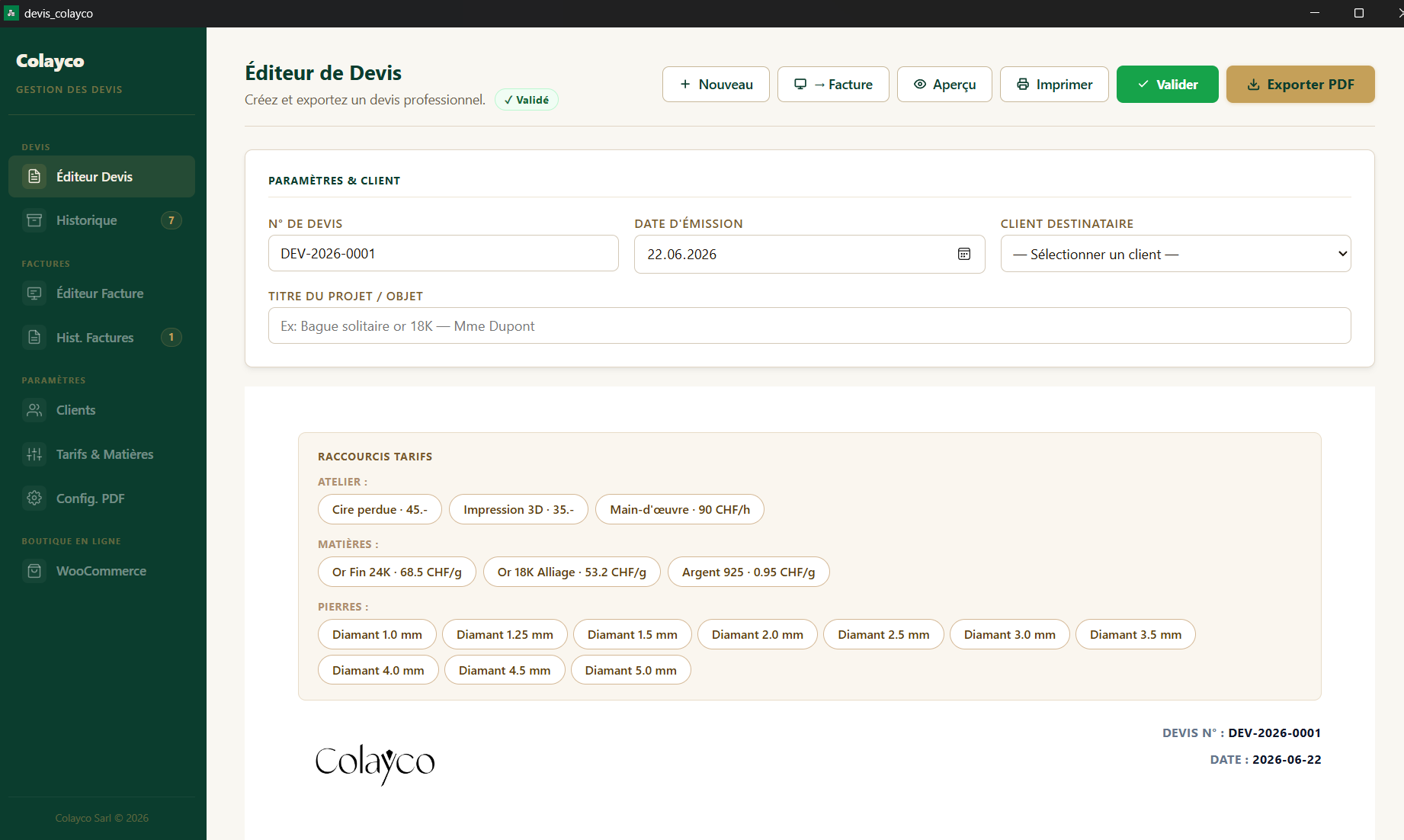This screenshot has width=1404, height=840.
Task: Click the Clients people icon
Action: tap(34, 410)
